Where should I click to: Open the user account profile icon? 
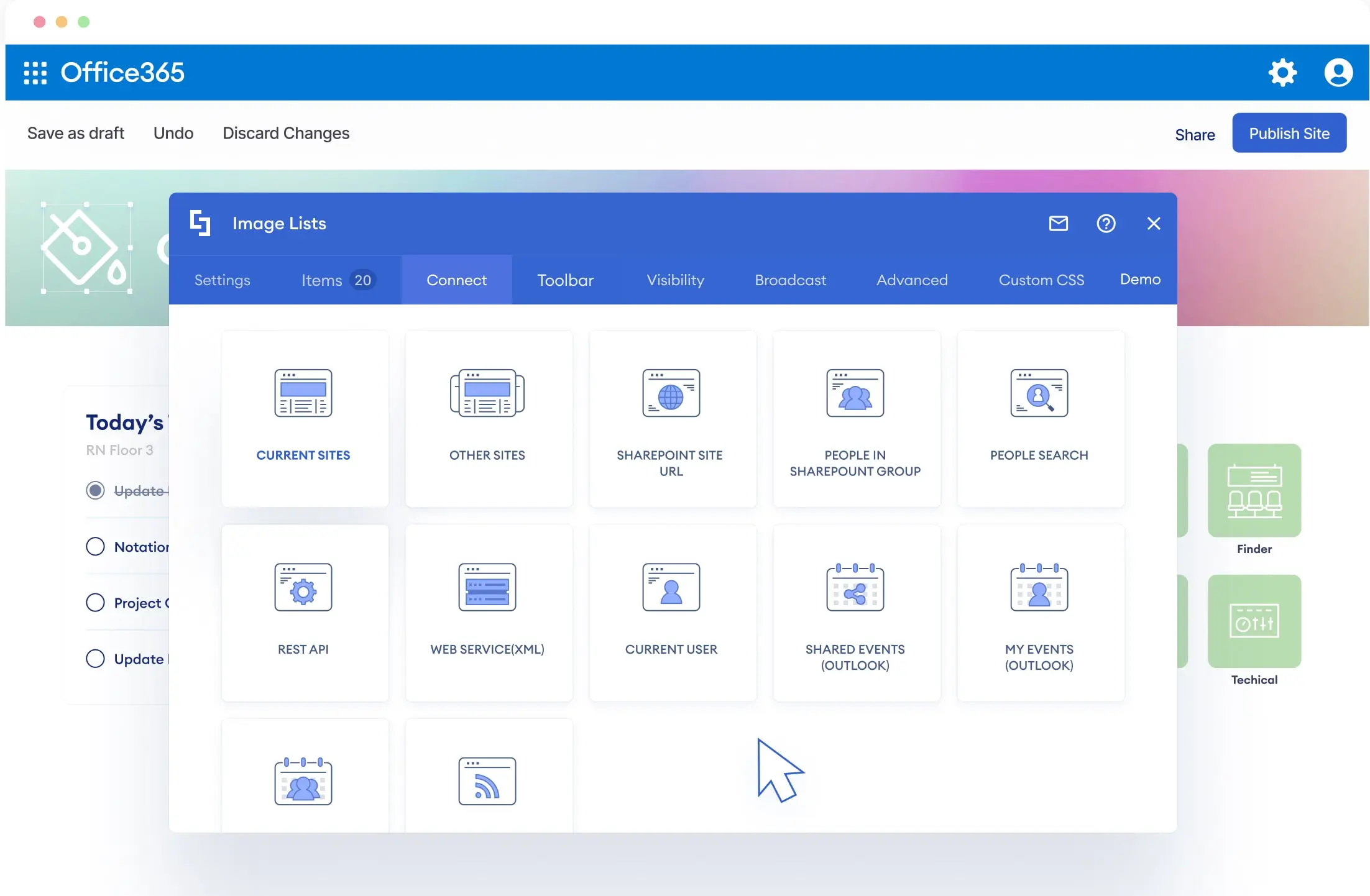pyautogui.click(x=1338, y=73)
